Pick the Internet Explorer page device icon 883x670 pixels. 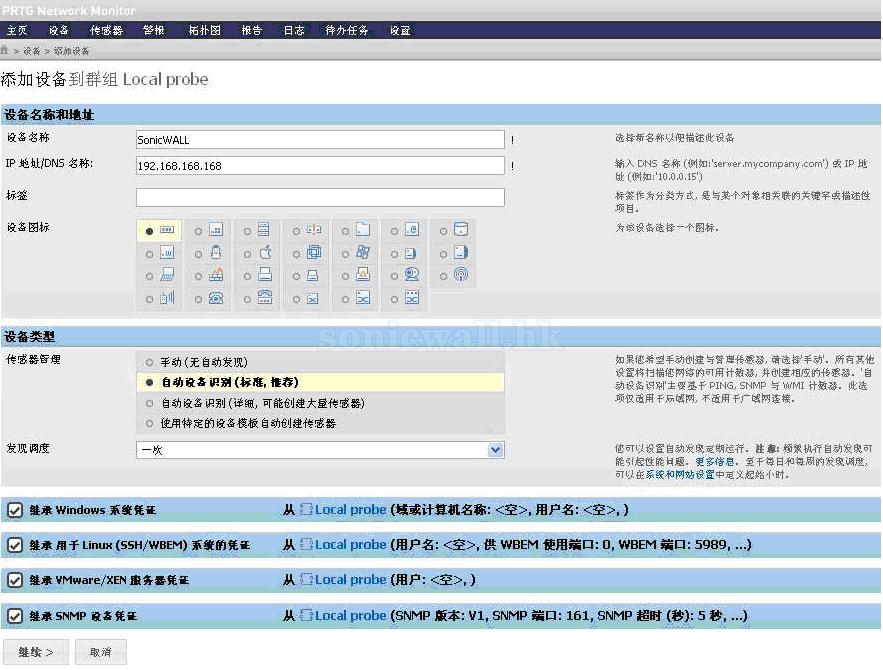412,230
